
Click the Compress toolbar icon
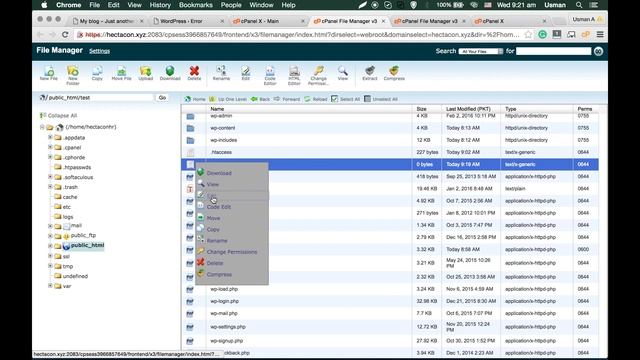tap(394, 73)
